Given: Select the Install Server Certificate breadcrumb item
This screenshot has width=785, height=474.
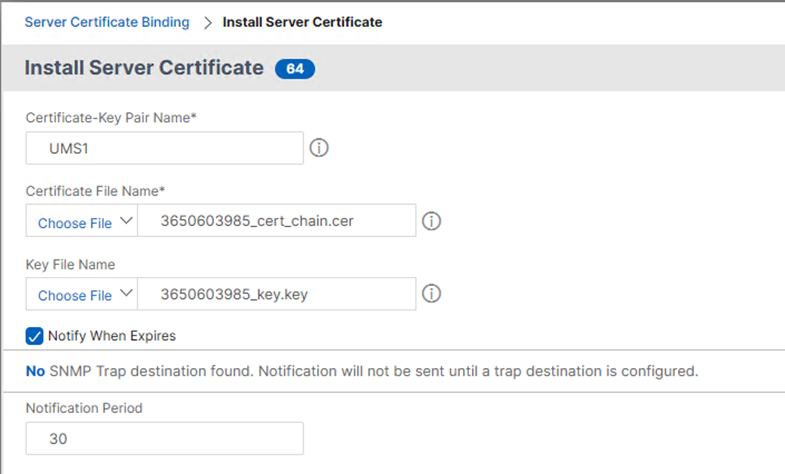Looking at the screenshot, I should click(302, 21).
